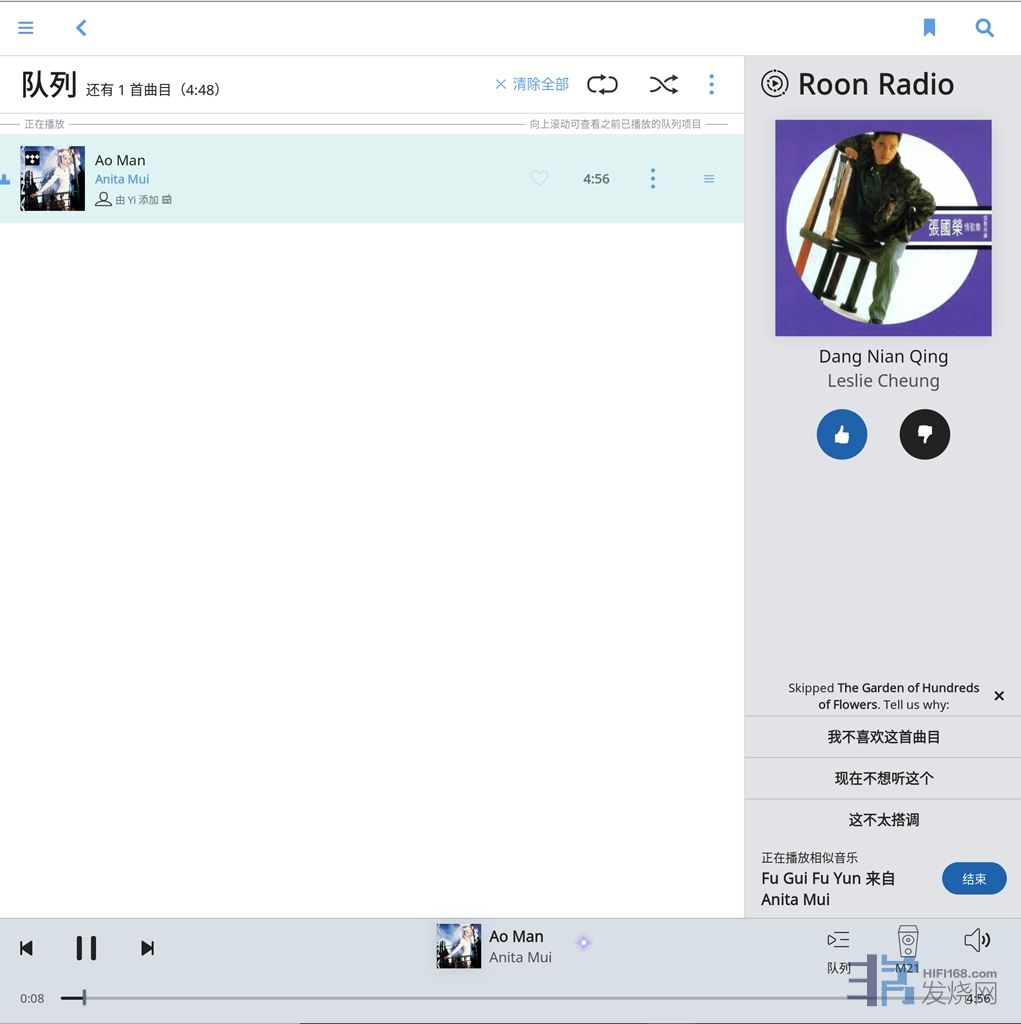Select 我不喜欢这首曲目 feedback option
The height and width of the screenshot is (1024, 1021).
883,737
